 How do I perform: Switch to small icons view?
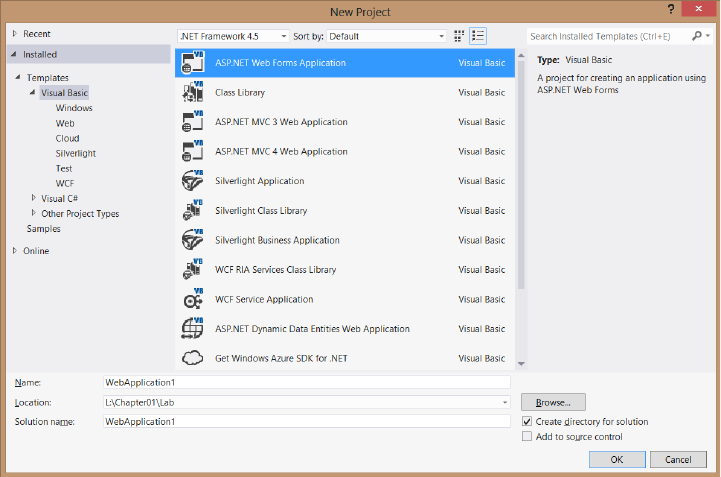[x=459, y=36]
